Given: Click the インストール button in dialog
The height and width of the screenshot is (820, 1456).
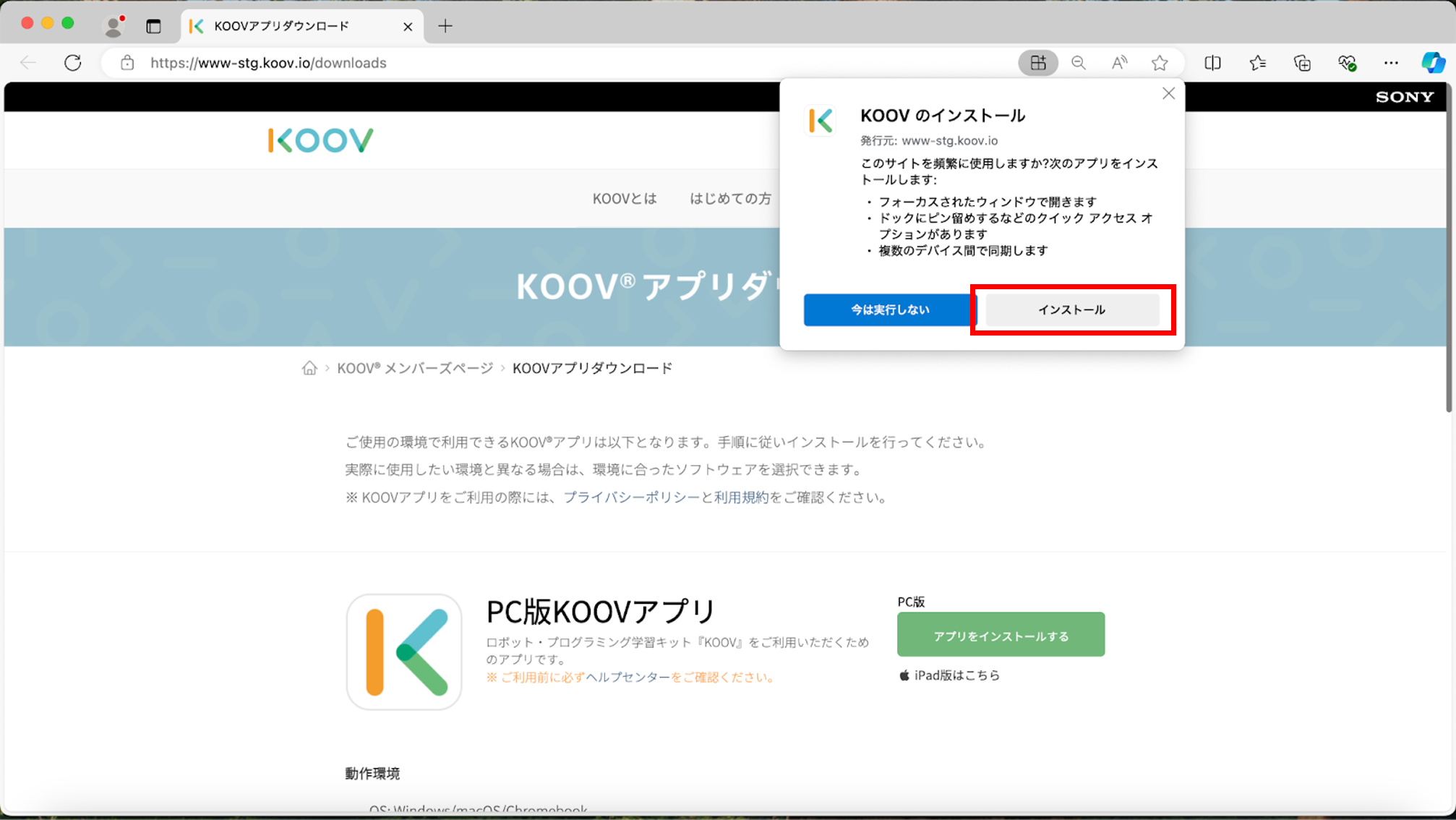Looking at the screenshot, I should [x=1071, y=309].
